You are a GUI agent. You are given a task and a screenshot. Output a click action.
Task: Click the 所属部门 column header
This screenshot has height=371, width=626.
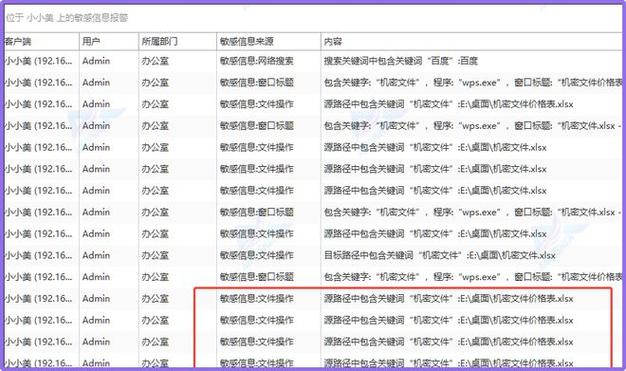pos(178,41)
